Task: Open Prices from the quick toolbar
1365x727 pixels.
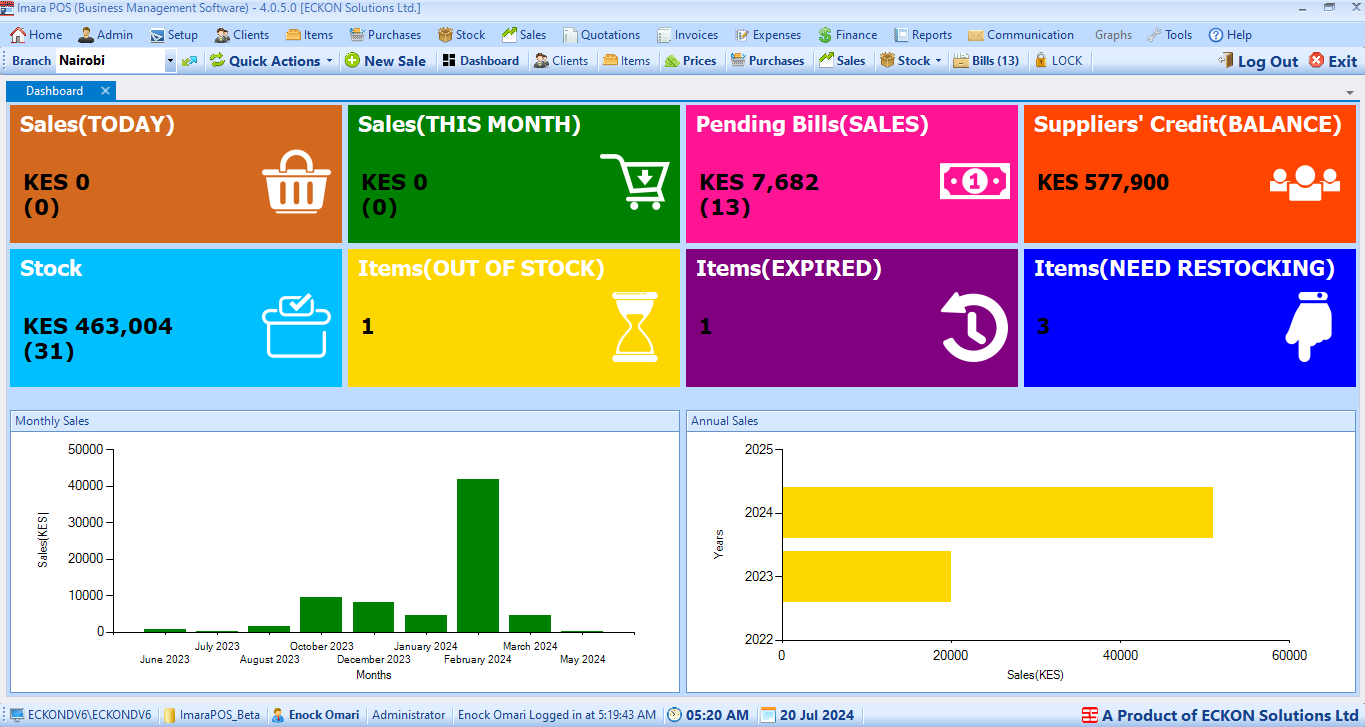Action: coord(690,61)
